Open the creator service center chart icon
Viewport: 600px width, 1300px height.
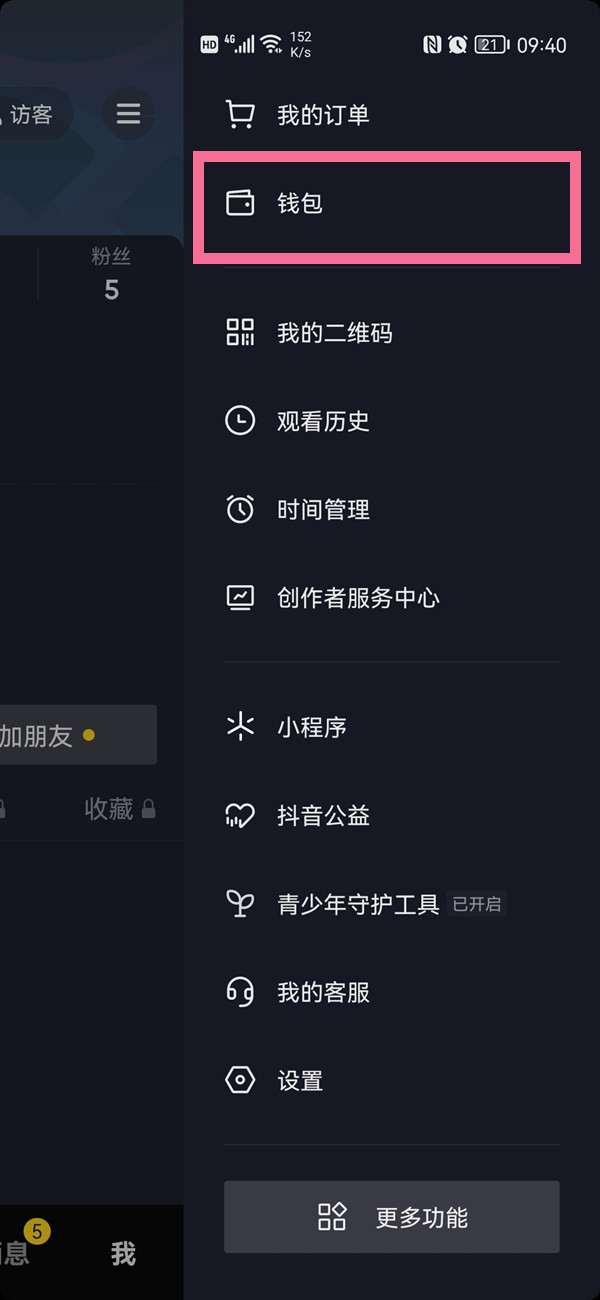[240, 598]
